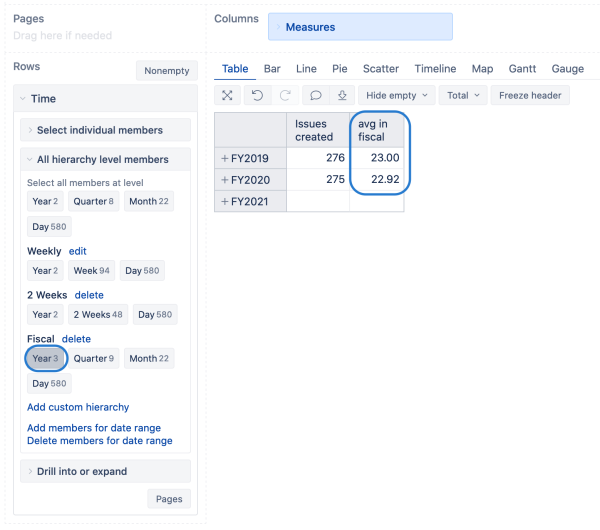Click the 275 cell for FY2020

tap(318, 179)
